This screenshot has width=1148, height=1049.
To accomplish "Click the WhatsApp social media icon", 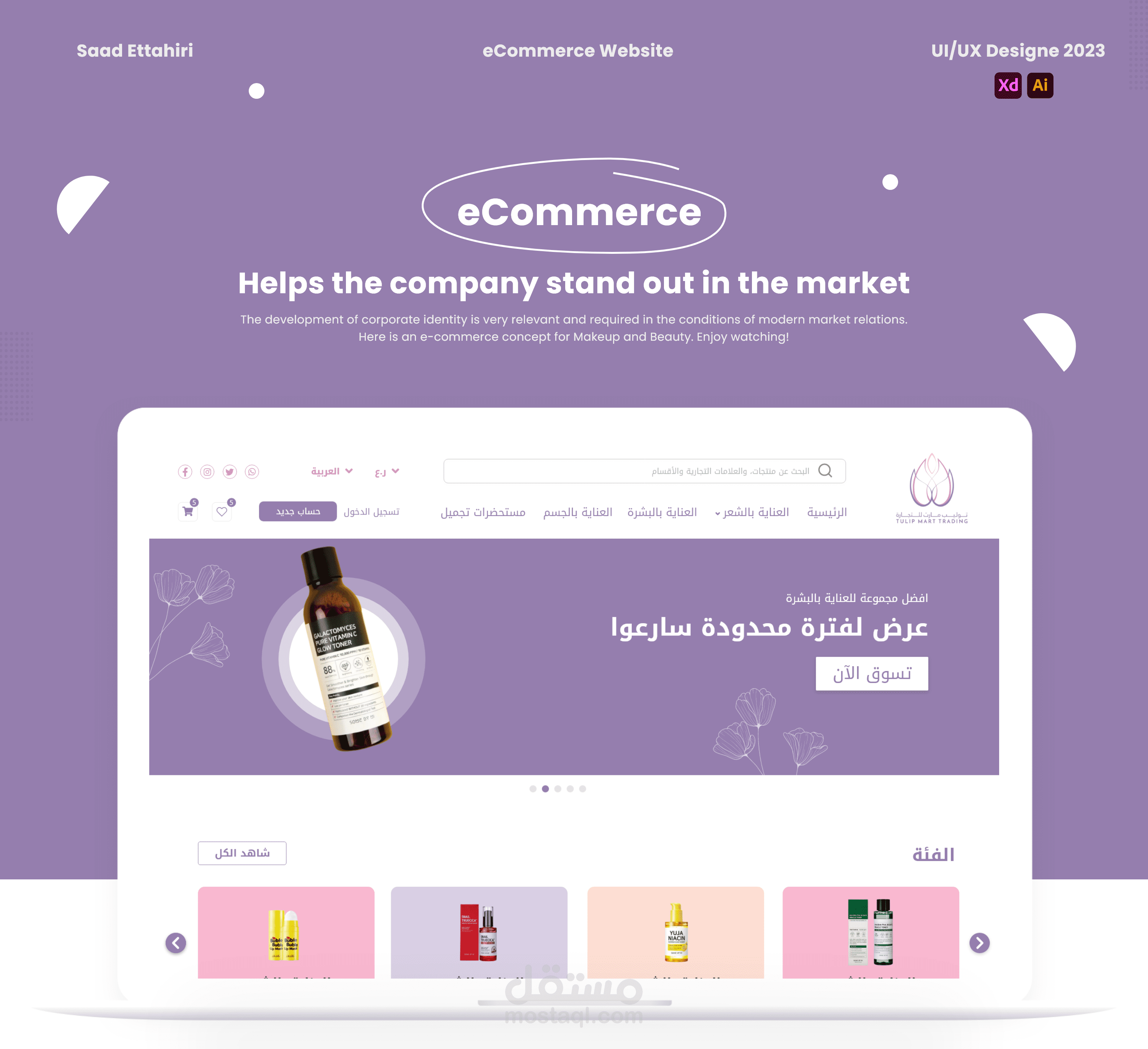I will (x=253, y=470).
